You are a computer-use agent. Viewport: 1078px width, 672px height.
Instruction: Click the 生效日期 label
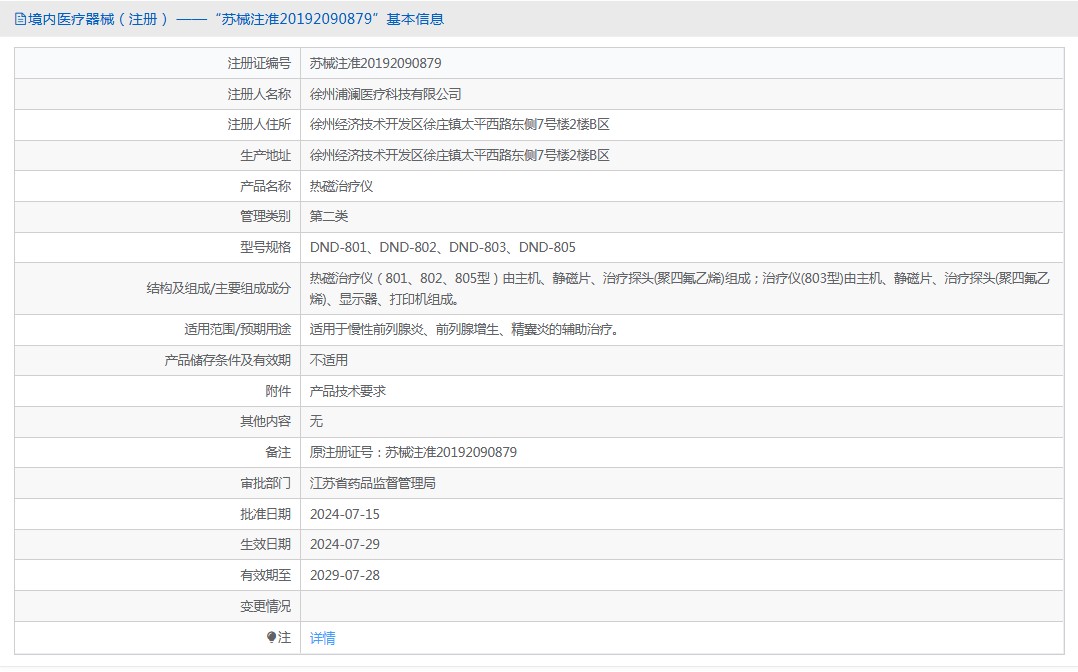coord(265,545)
